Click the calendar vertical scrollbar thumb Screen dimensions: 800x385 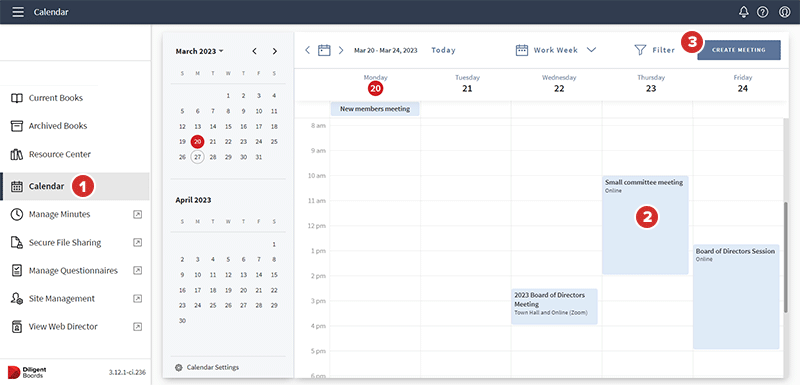point(786,257)
